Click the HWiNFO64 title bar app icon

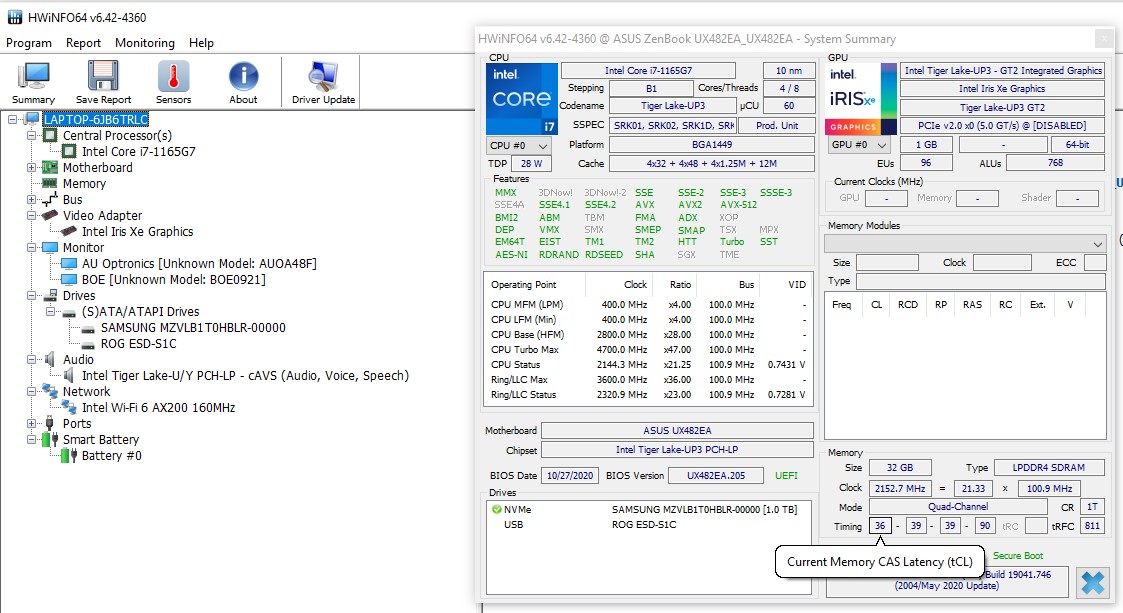[x=14, y=17]
